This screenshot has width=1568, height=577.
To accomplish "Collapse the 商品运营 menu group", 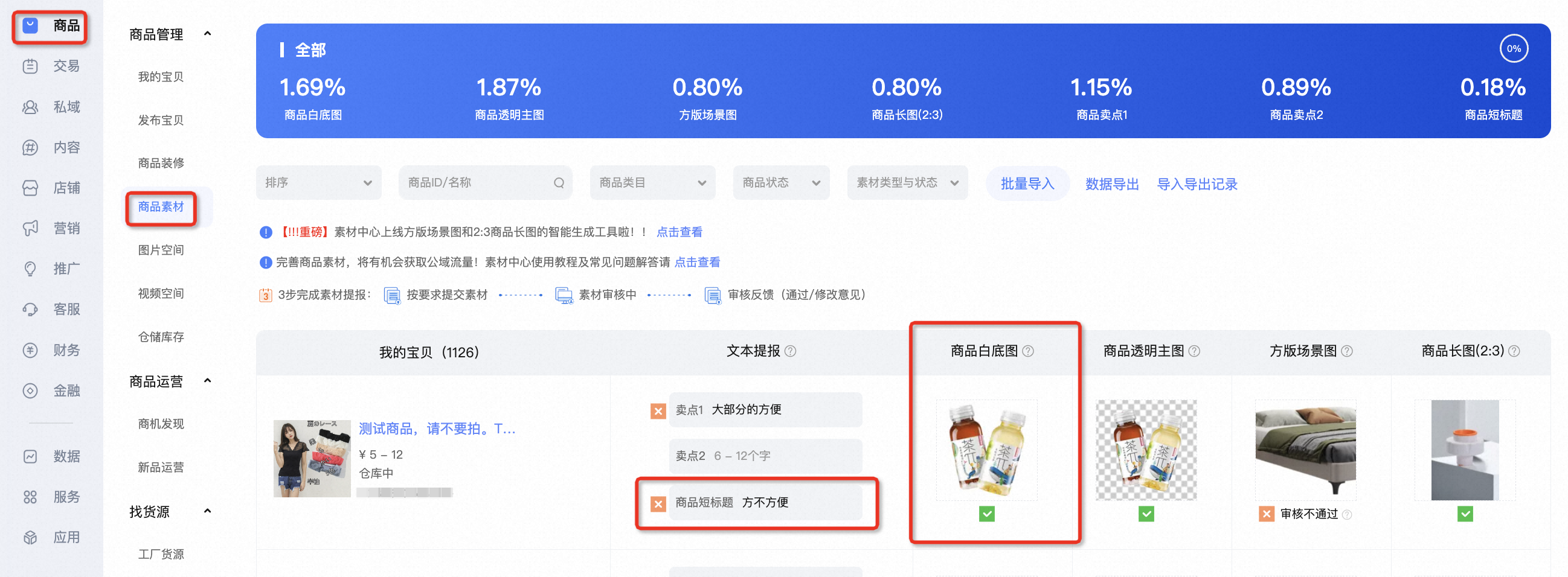I will [207, 381].
